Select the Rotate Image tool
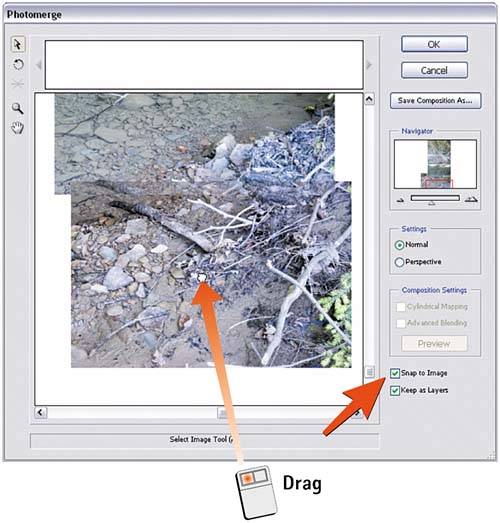Image resolution: width=500 pixels, height=523 pixels. click(18, 64)
